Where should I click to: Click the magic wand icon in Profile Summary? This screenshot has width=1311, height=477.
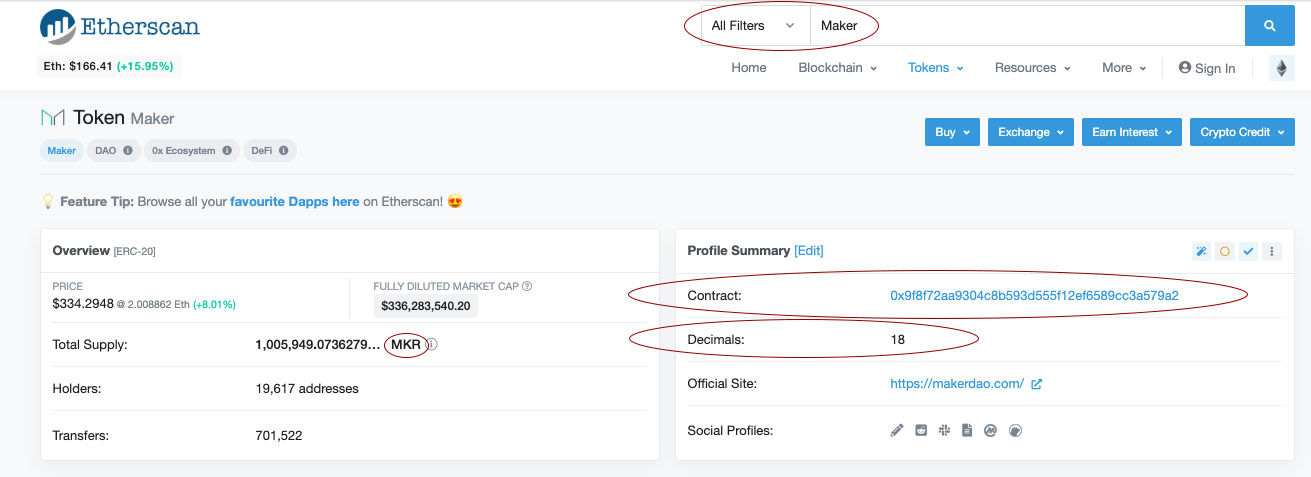[1201, 251]
